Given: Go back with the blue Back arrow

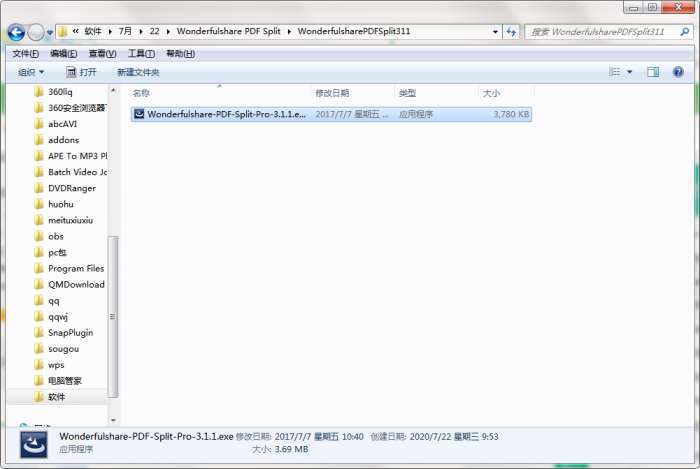Looking at the screenshot, I should click(x=16, y=32).
